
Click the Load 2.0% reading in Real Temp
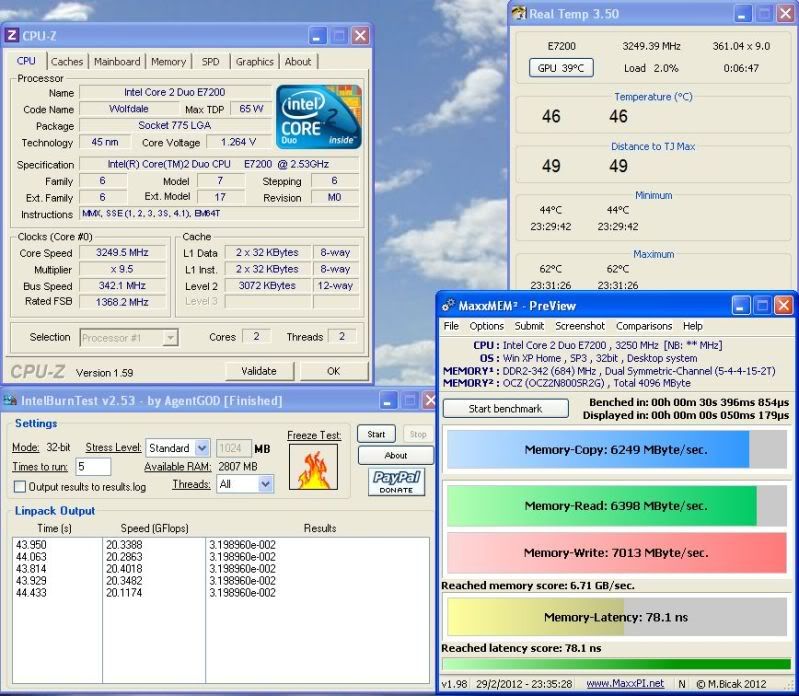point(651,68)
